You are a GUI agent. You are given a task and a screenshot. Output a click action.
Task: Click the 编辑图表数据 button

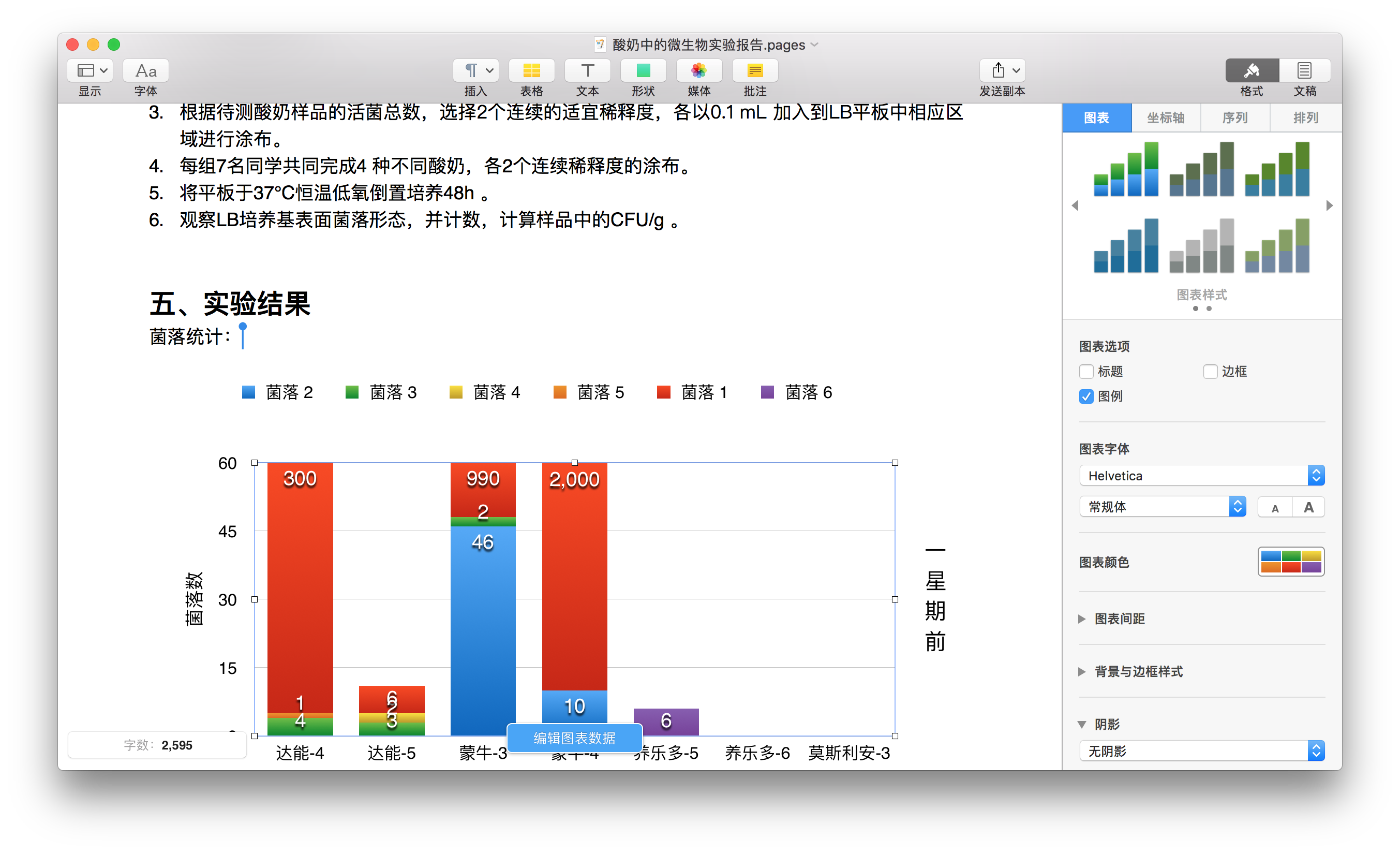[x=574, y=738]
